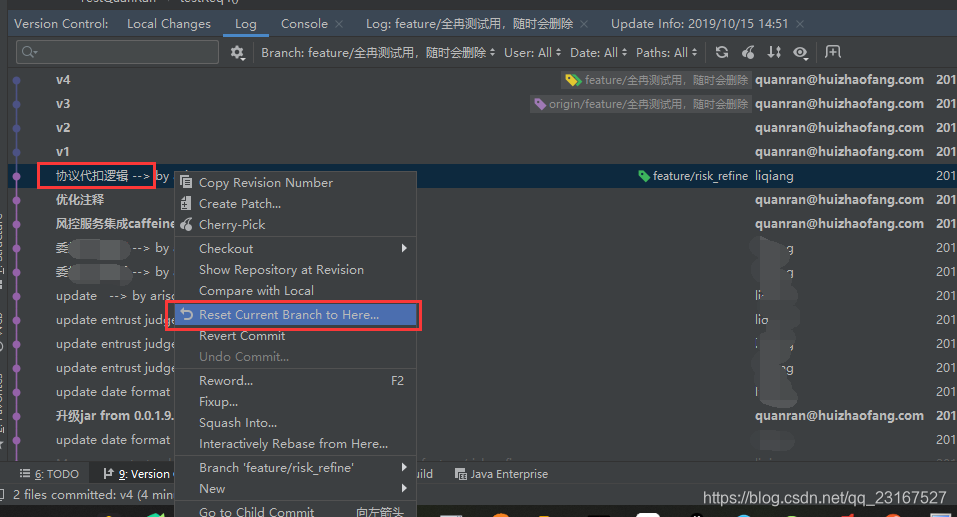957x517 pixels.
Task: Select the v3 commit row
Action: [482, 104]
